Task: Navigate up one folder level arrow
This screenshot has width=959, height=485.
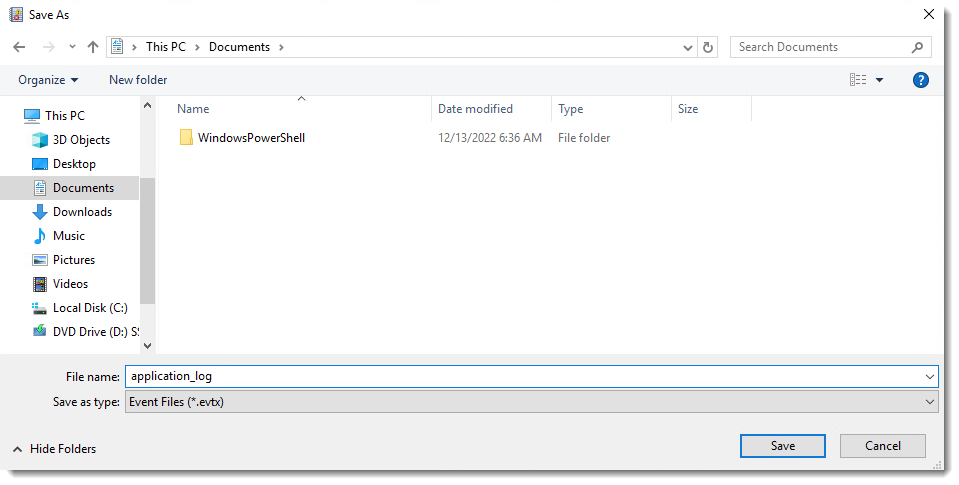Action: click(93, 47)
